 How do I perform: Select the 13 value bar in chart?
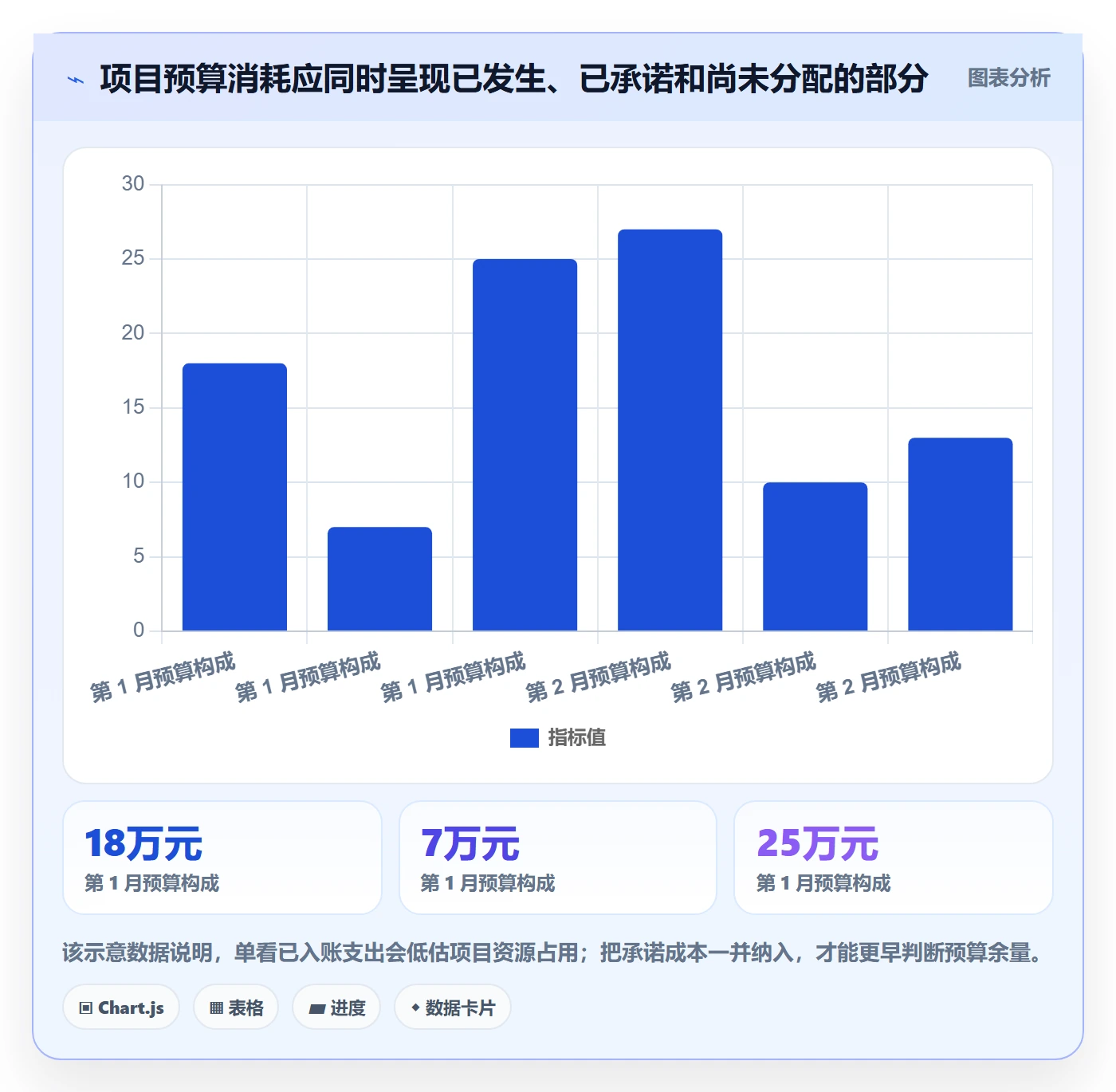point(960,534)
